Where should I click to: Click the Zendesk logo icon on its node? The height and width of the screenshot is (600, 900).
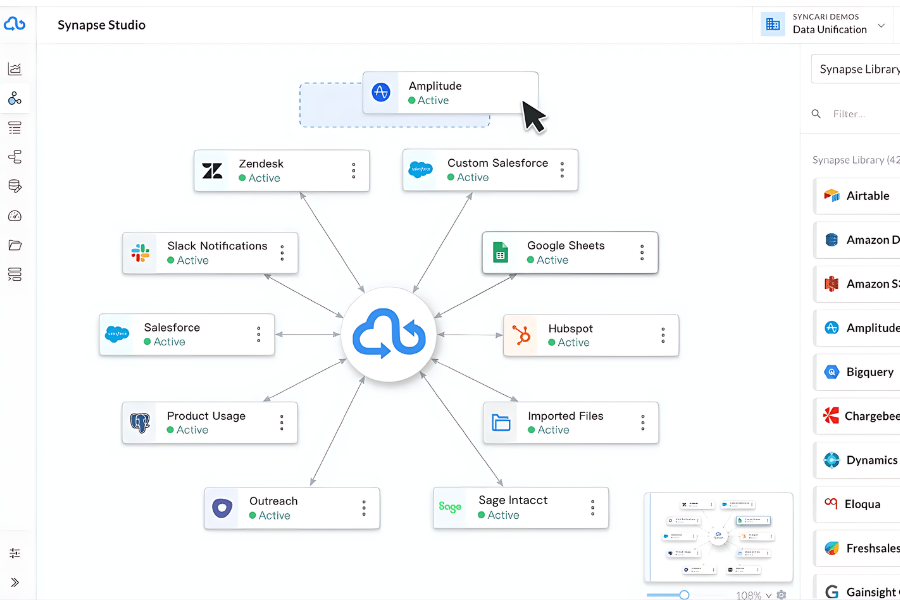[213, 171]
